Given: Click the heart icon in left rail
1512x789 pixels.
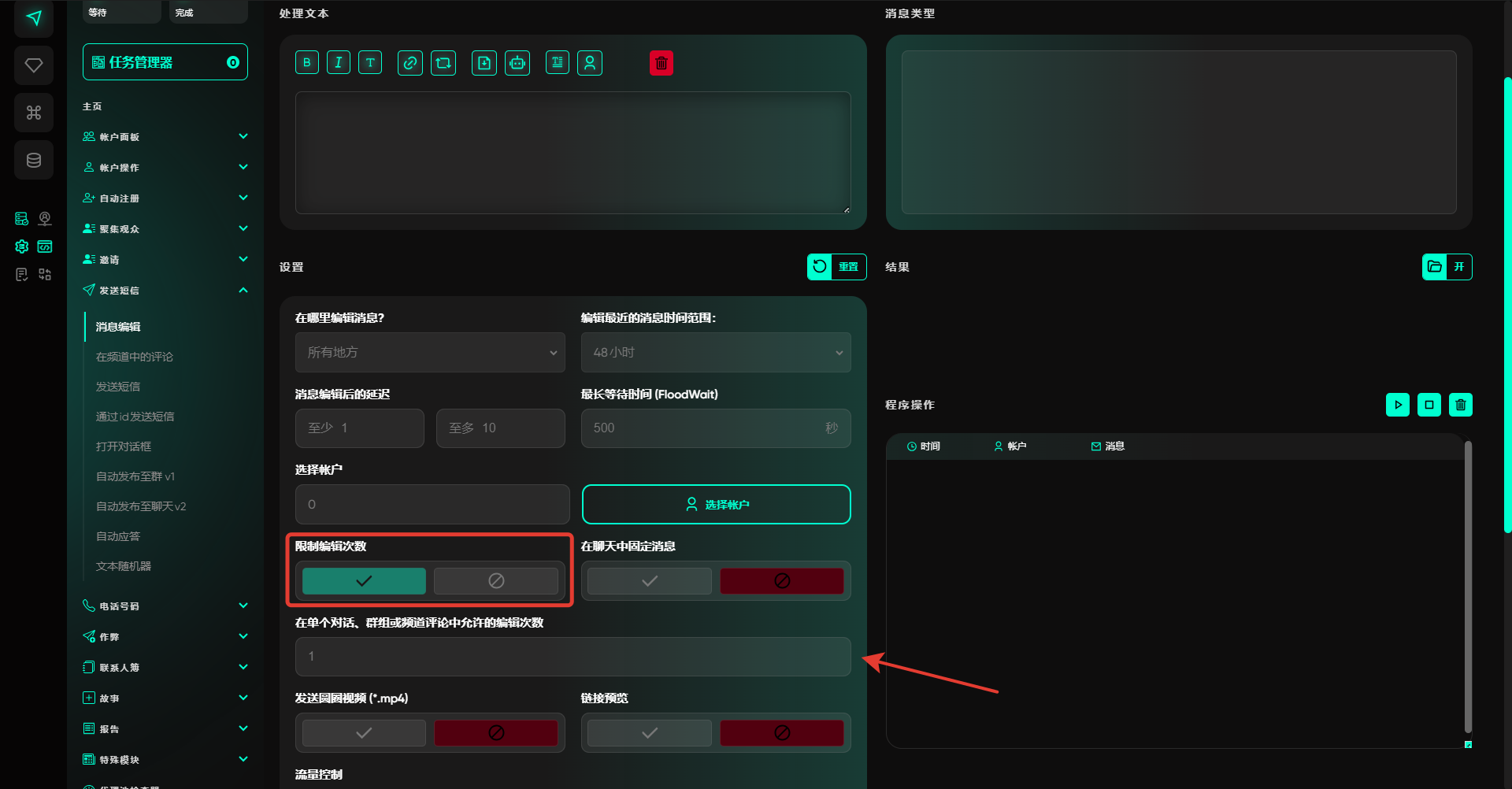Looking at the screenshot, I should pos(34,65).
